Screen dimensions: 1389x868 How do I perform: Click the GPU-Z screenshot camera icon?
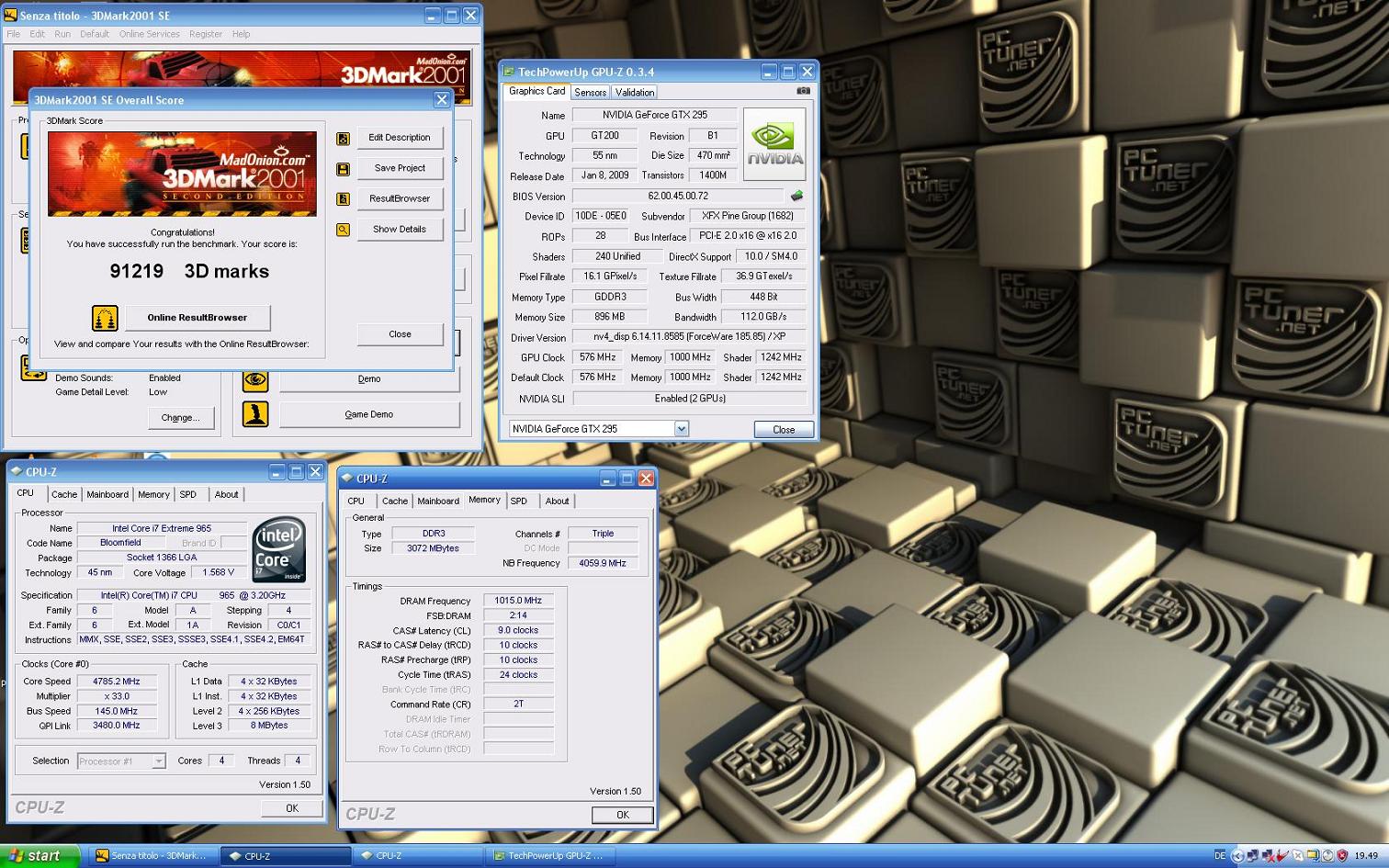(x=803, y=91)
